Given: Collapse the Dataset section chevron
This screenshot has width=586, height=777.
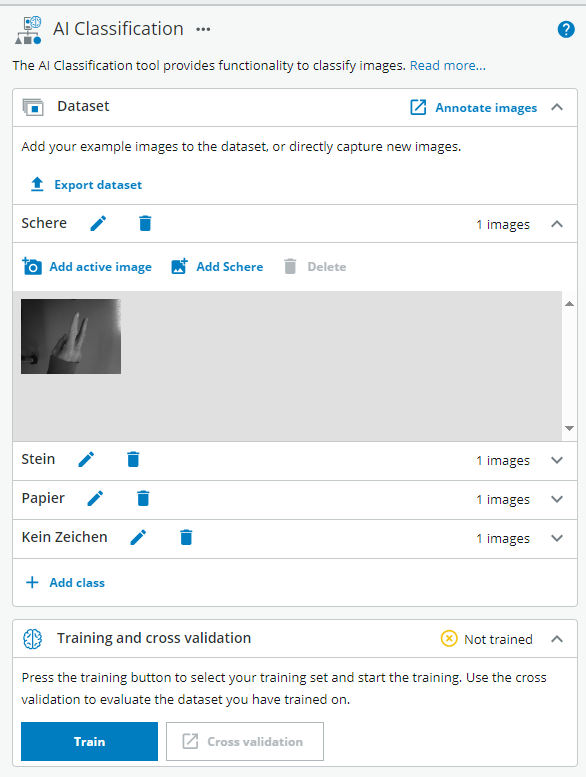Looking at the screenshot, I should 557,107.
